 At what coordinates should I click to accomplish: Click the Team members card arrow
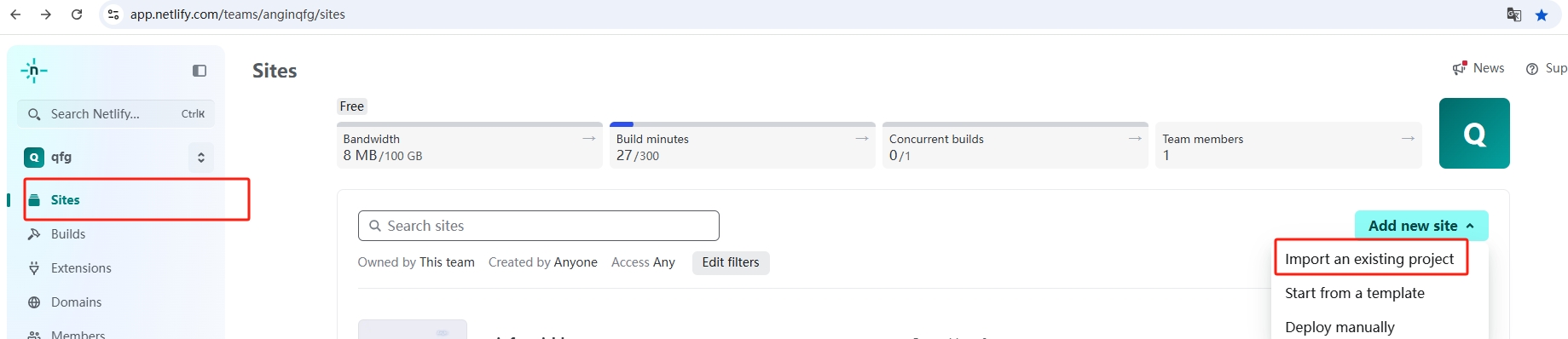click(x=1408, y=138)
